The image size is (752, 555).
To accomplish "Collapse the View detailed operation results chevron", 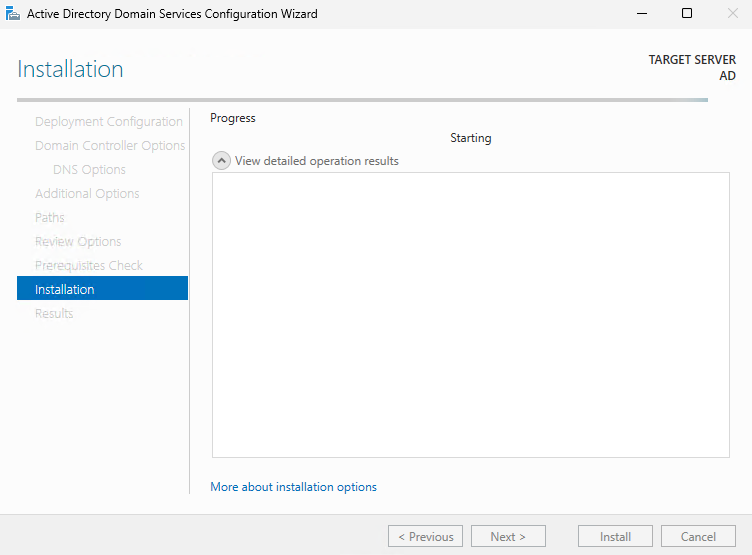I will 221,161.
